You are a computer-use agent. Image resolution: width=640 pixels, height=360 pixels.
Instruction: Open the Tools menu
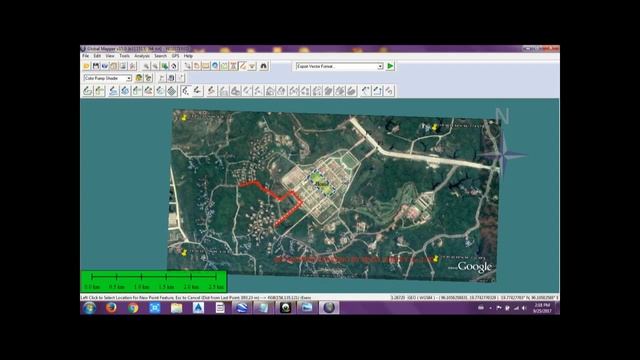click(x=124, y=56)
